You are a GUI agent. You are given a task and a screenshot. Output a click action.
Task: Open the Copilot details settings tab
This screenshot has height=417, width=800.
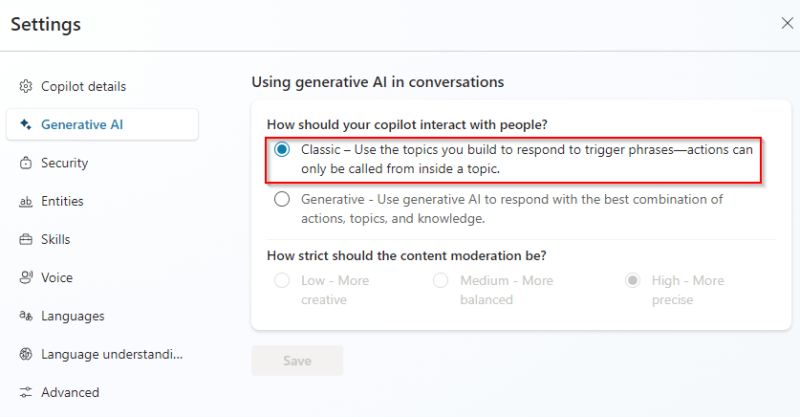point(83,87)
